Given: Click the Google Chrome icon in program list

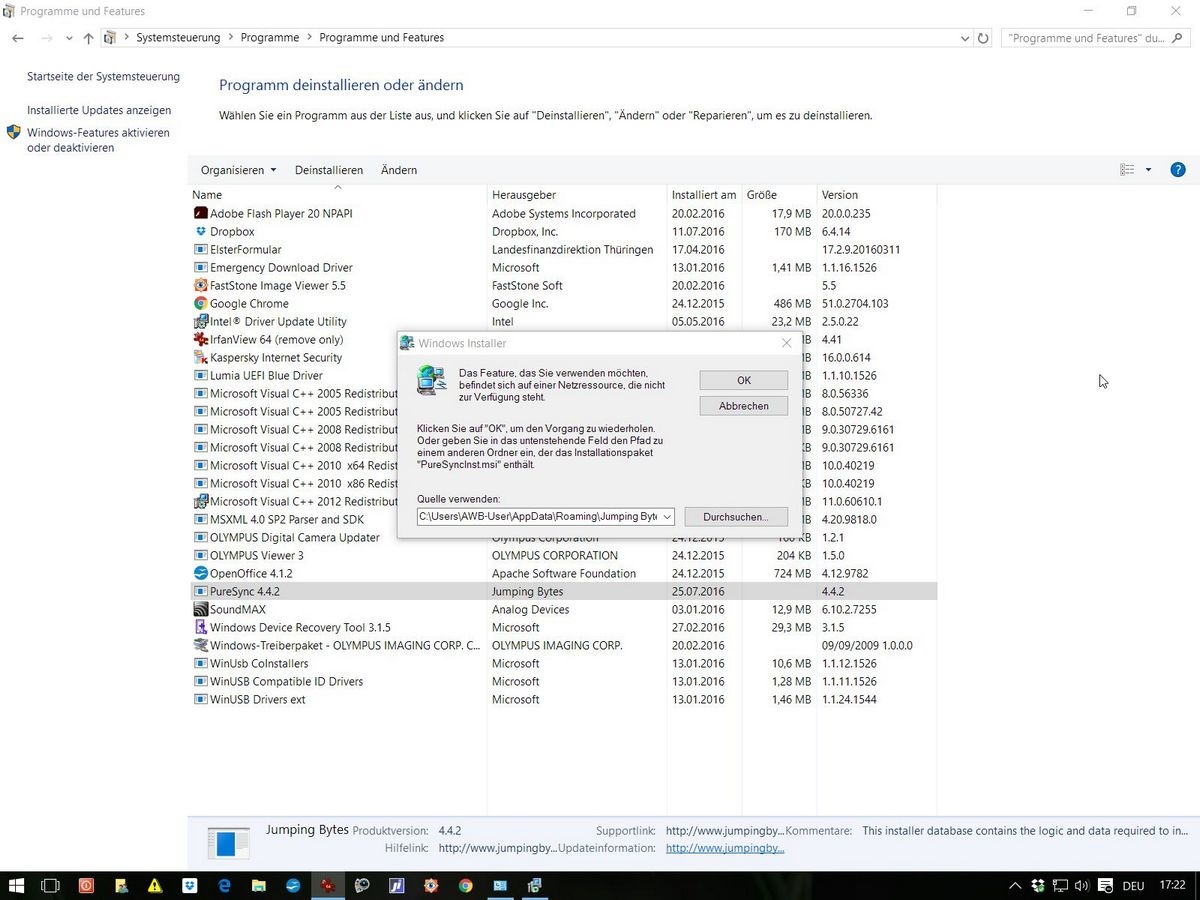Looking at the screenshot, I should (x=200, y=304).
